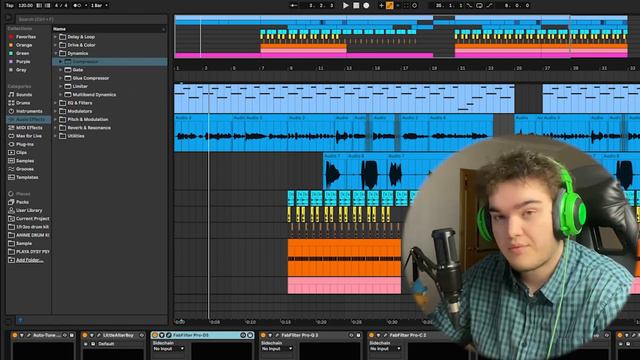Select the Multiband Dynamics device
640x360 pixels.
(x=94, y=95)
